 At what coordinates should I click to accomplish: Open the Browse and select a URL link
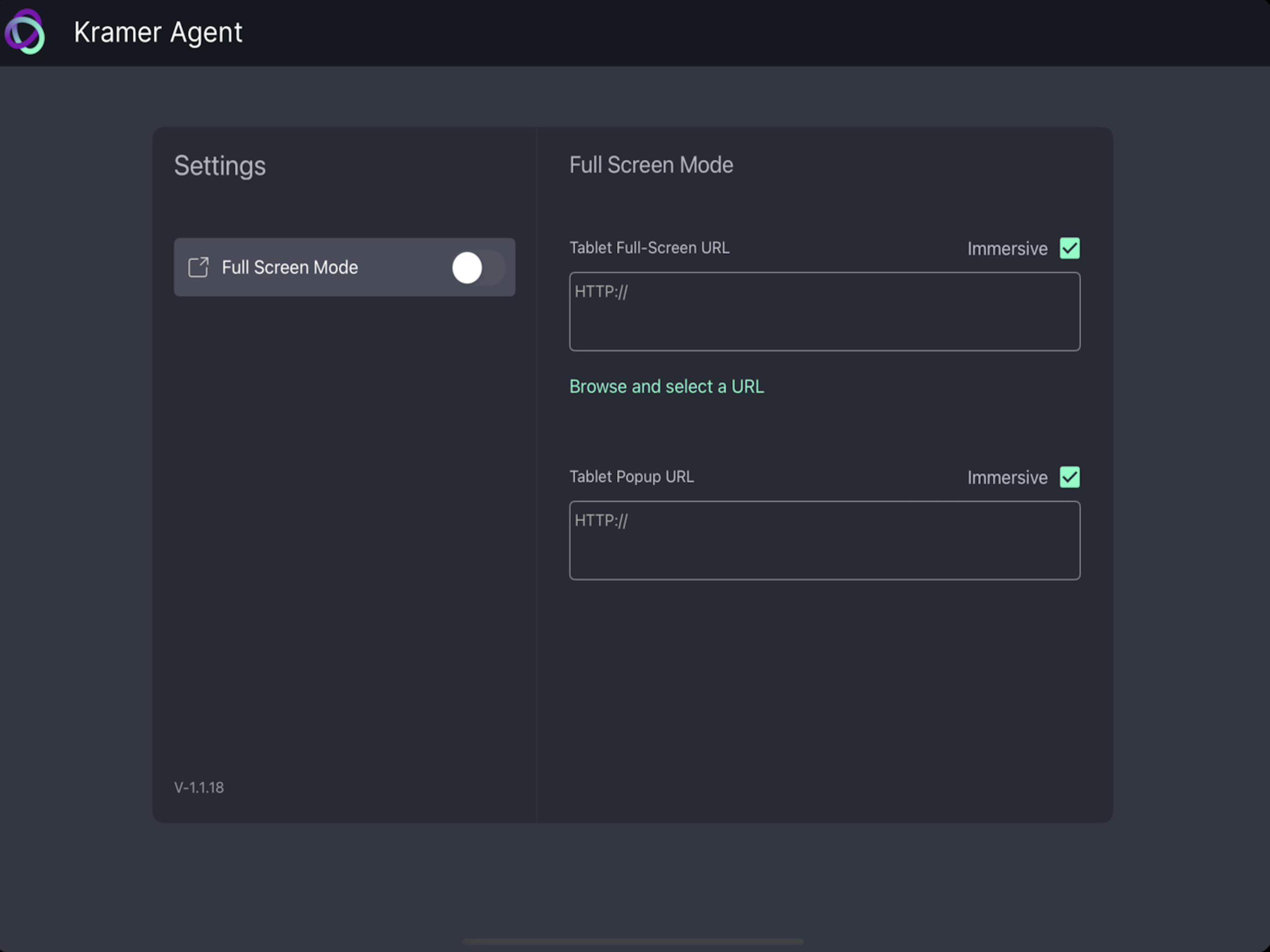pos(666,387)
